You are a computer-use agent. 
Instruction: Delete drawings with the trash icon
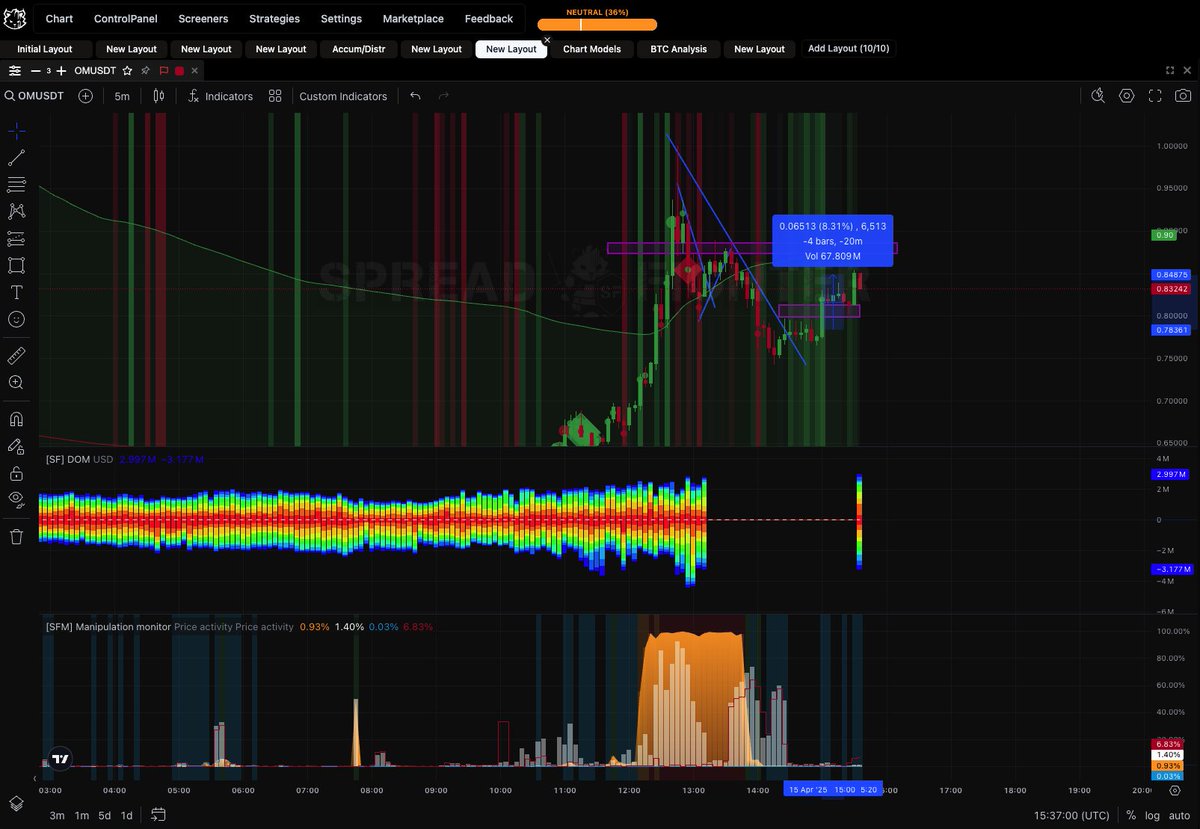16,536
